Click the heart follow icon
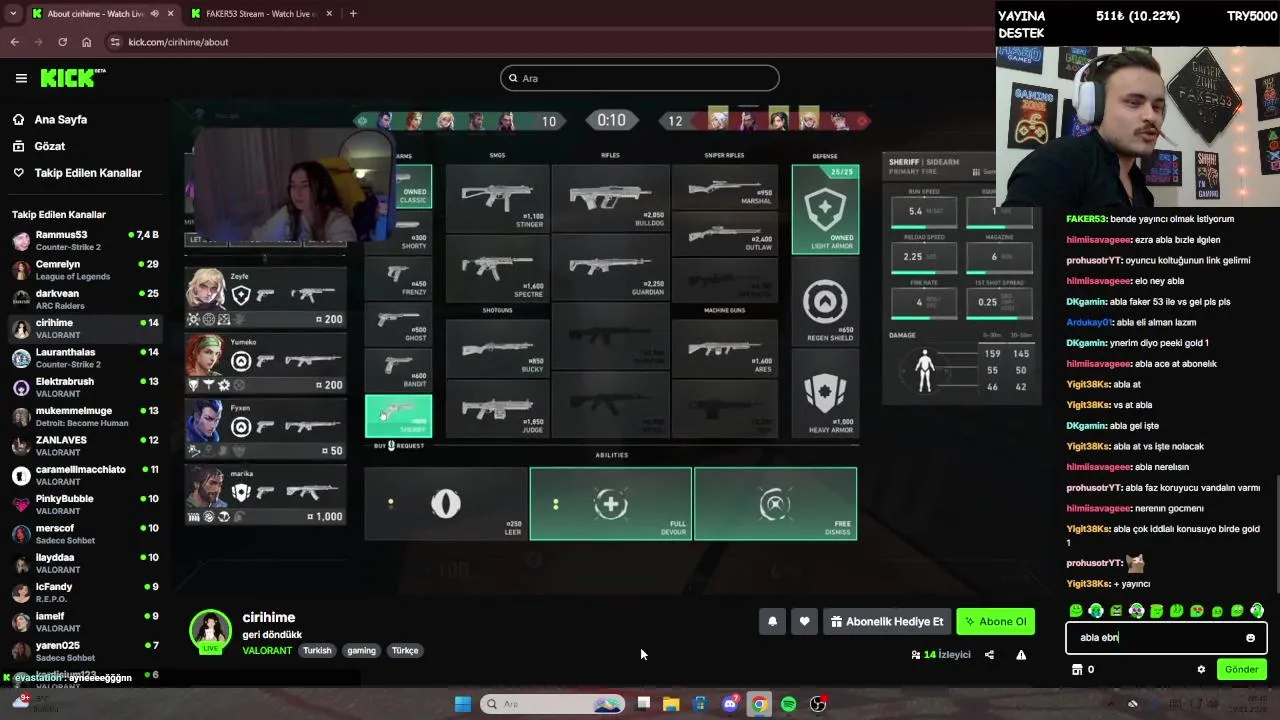 pyautogui.click(x=804, y=622)
